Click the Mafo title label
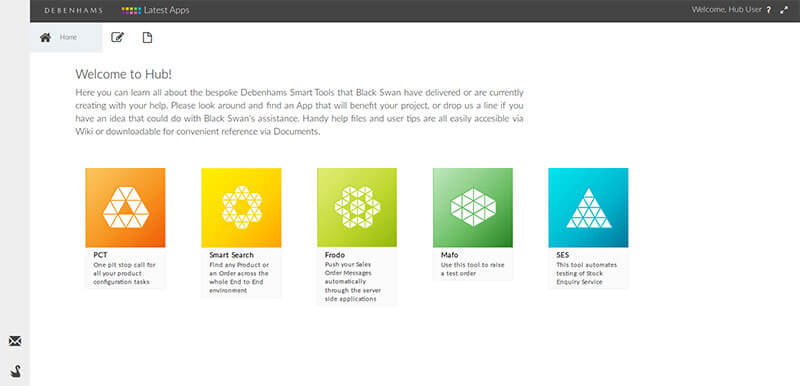The width and height of the screenshot is (800, 386). [449, 255]
